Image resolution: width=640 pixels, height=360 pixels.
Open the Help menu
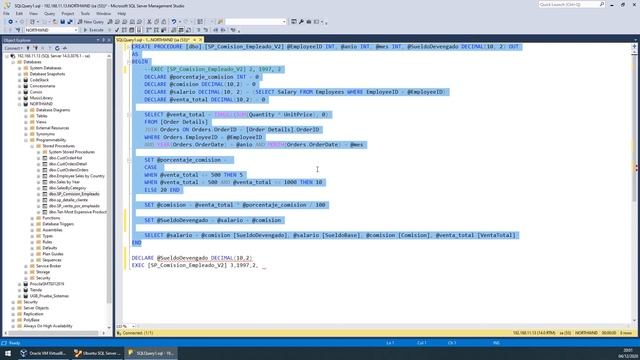pyautogui.click(x=122, y=13)
